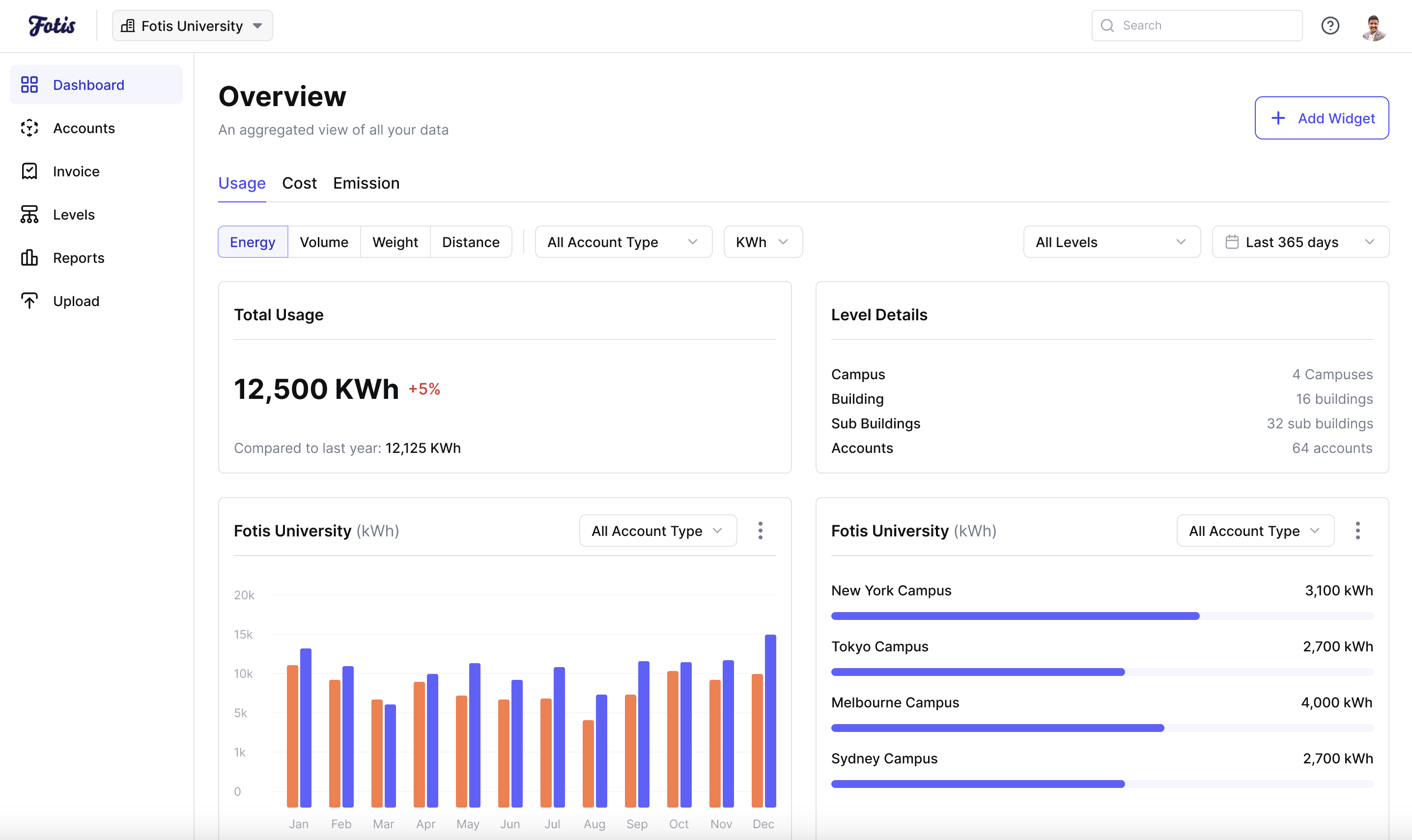Open the Reports section
Screen dimensions: 1412x840
pos(78,257)
